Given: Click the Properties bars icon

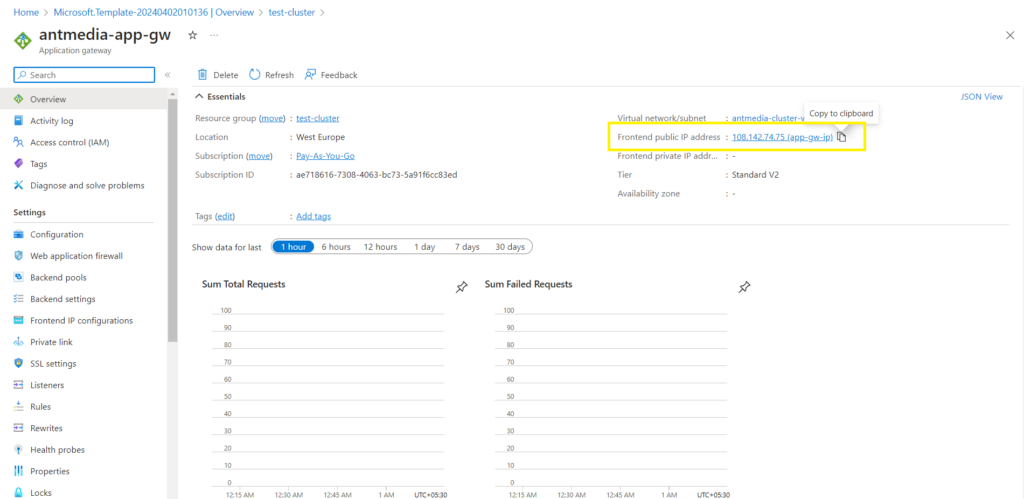Looking at the screenshot, I should [18, 471].
